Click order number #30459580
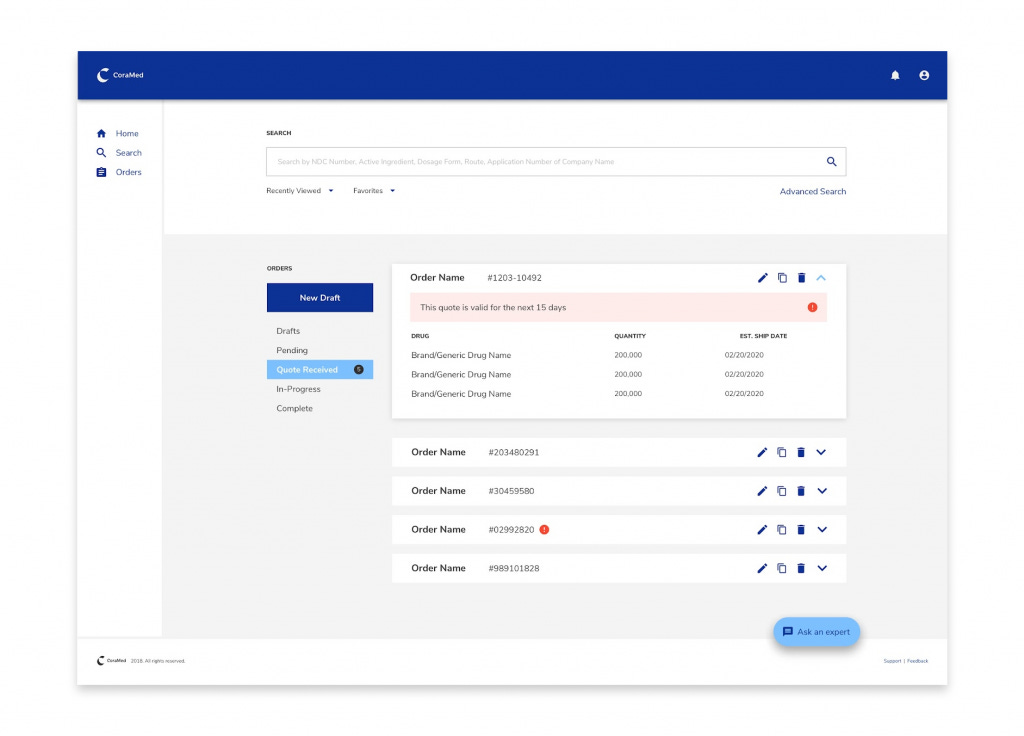The width and height of the screenshot is (1024, 736). pos(511,491)
